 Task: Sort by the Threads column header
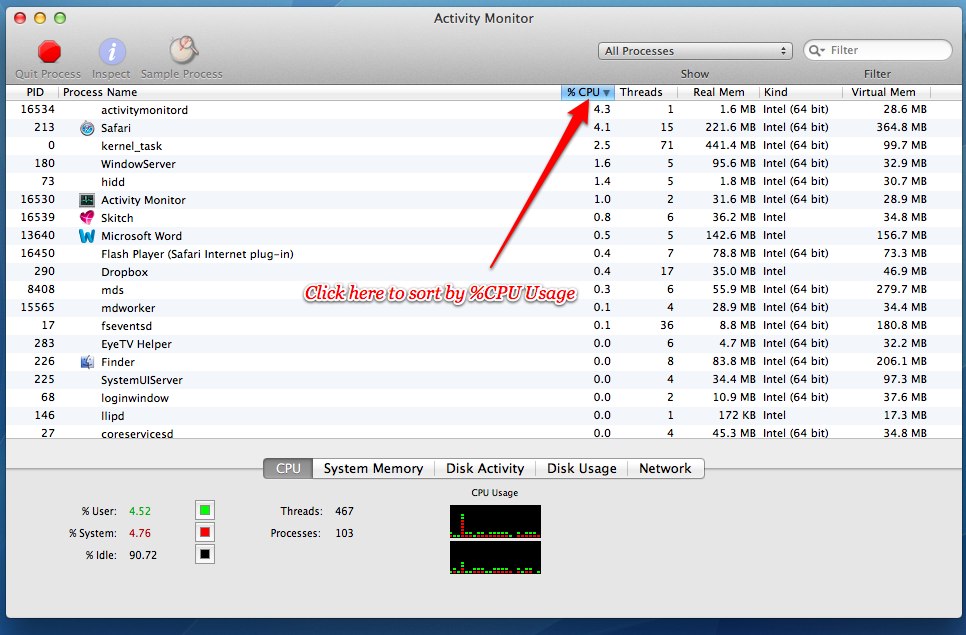coord(646,92)
